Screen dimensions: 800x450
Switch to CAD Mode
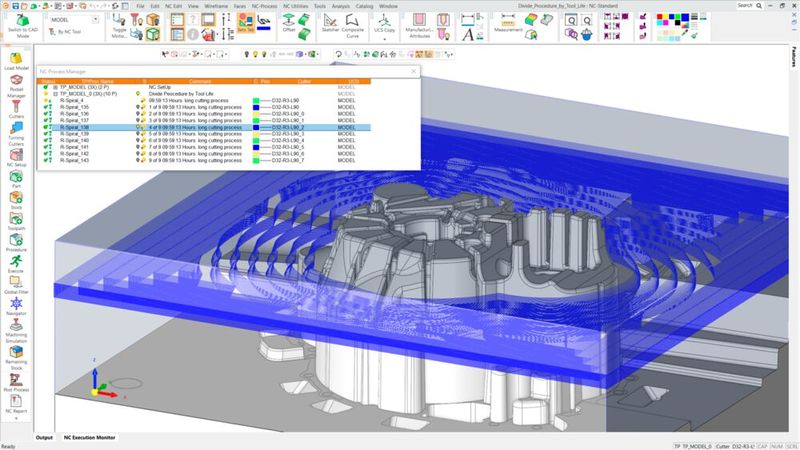pos(22,26)
